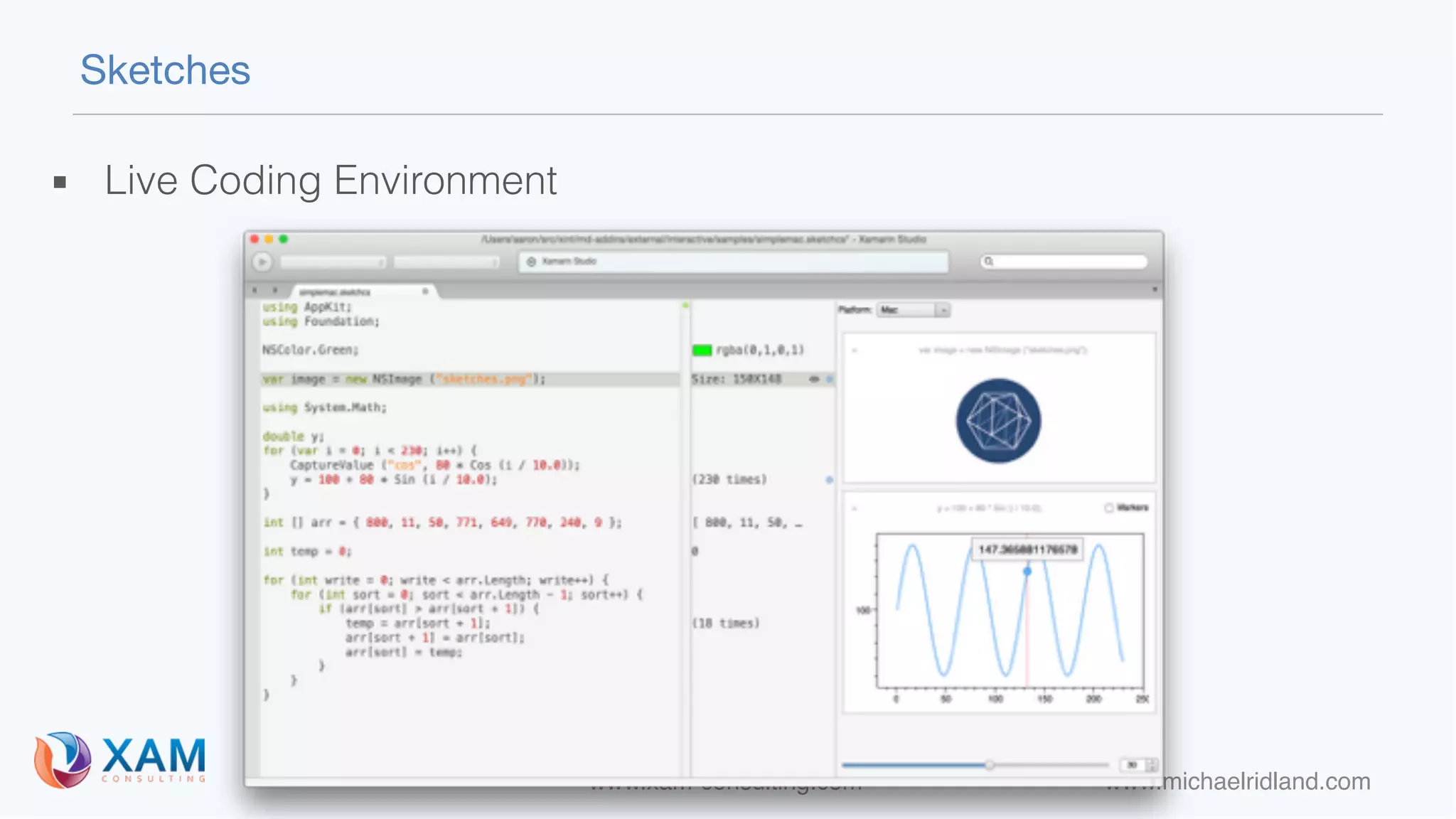Image resolution: width=1456 pixels, height=819 pixels.
Task: Enable the Markers checkbox on graph
Action: [1109, 508]
